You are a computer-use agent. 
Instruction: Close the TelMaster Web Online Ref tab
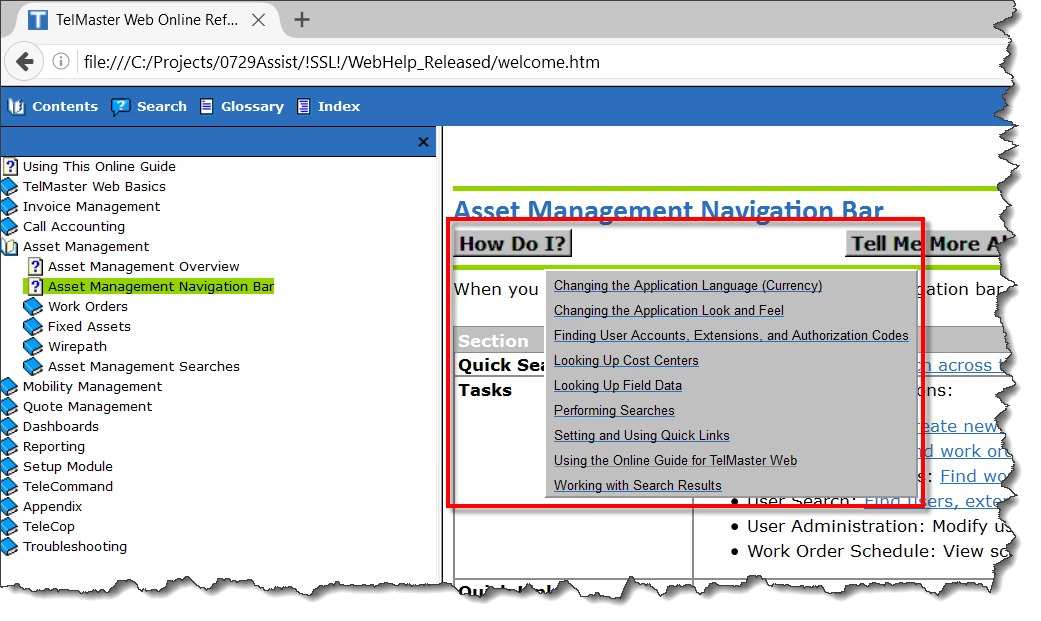(258, 20)
